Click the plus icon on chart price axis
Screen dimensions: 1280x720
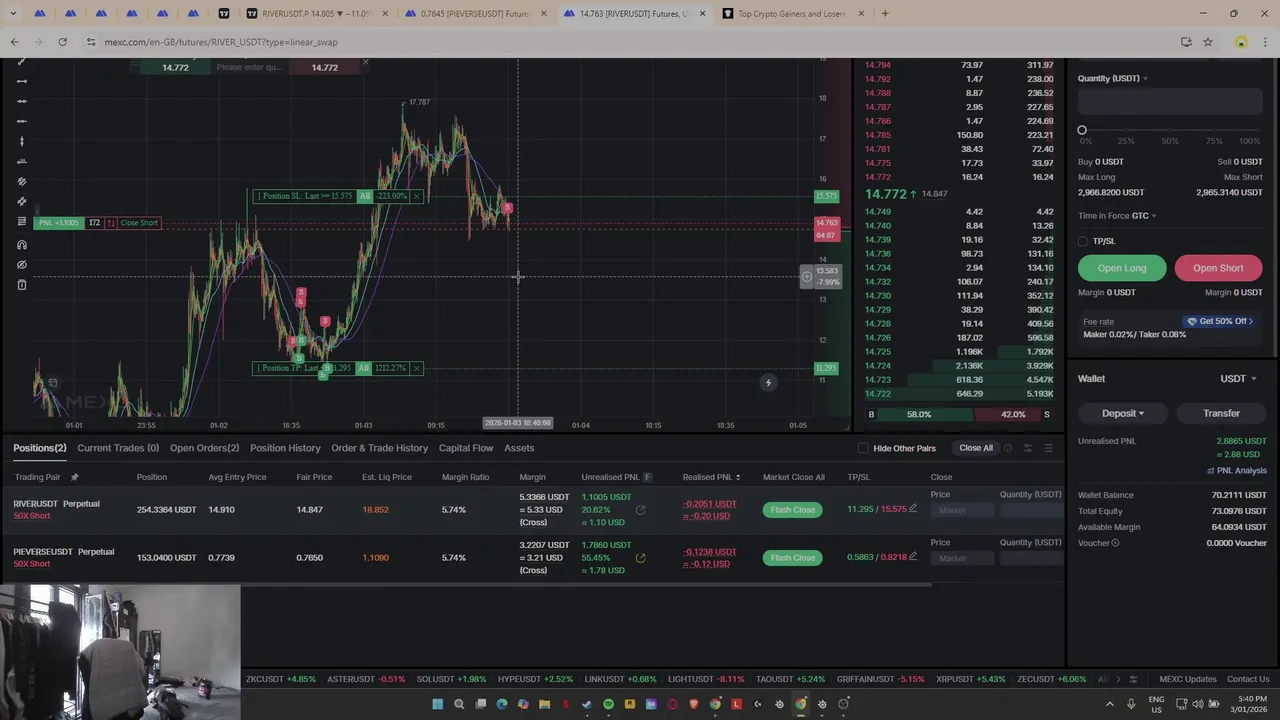[x=807, y=277]
